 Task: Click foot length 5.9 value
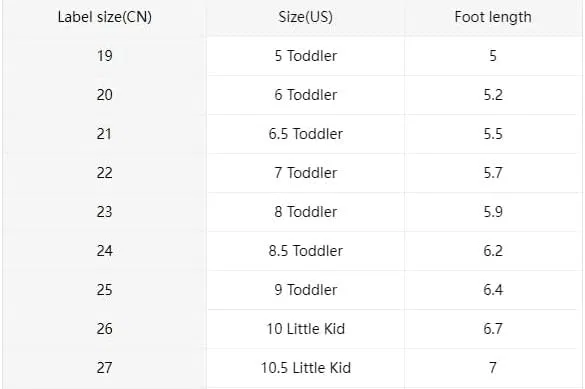point(493,212)
